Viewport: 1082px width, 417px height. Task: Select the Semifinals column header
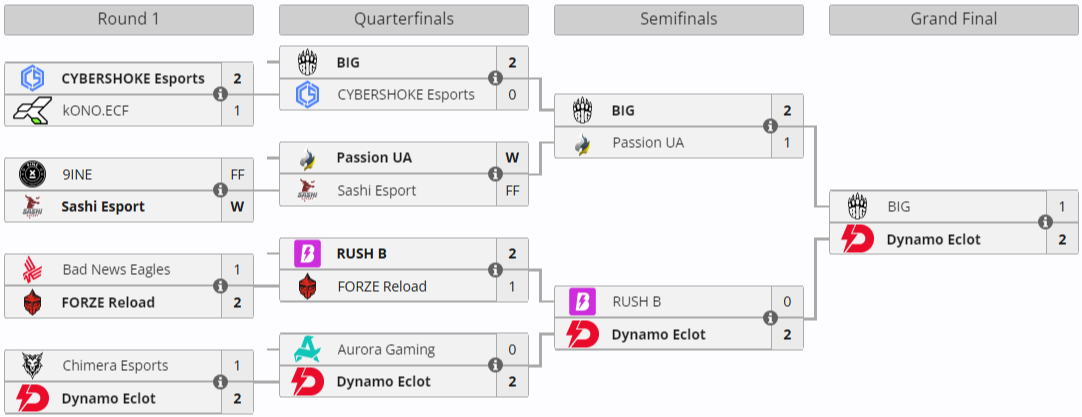(678, 19)
